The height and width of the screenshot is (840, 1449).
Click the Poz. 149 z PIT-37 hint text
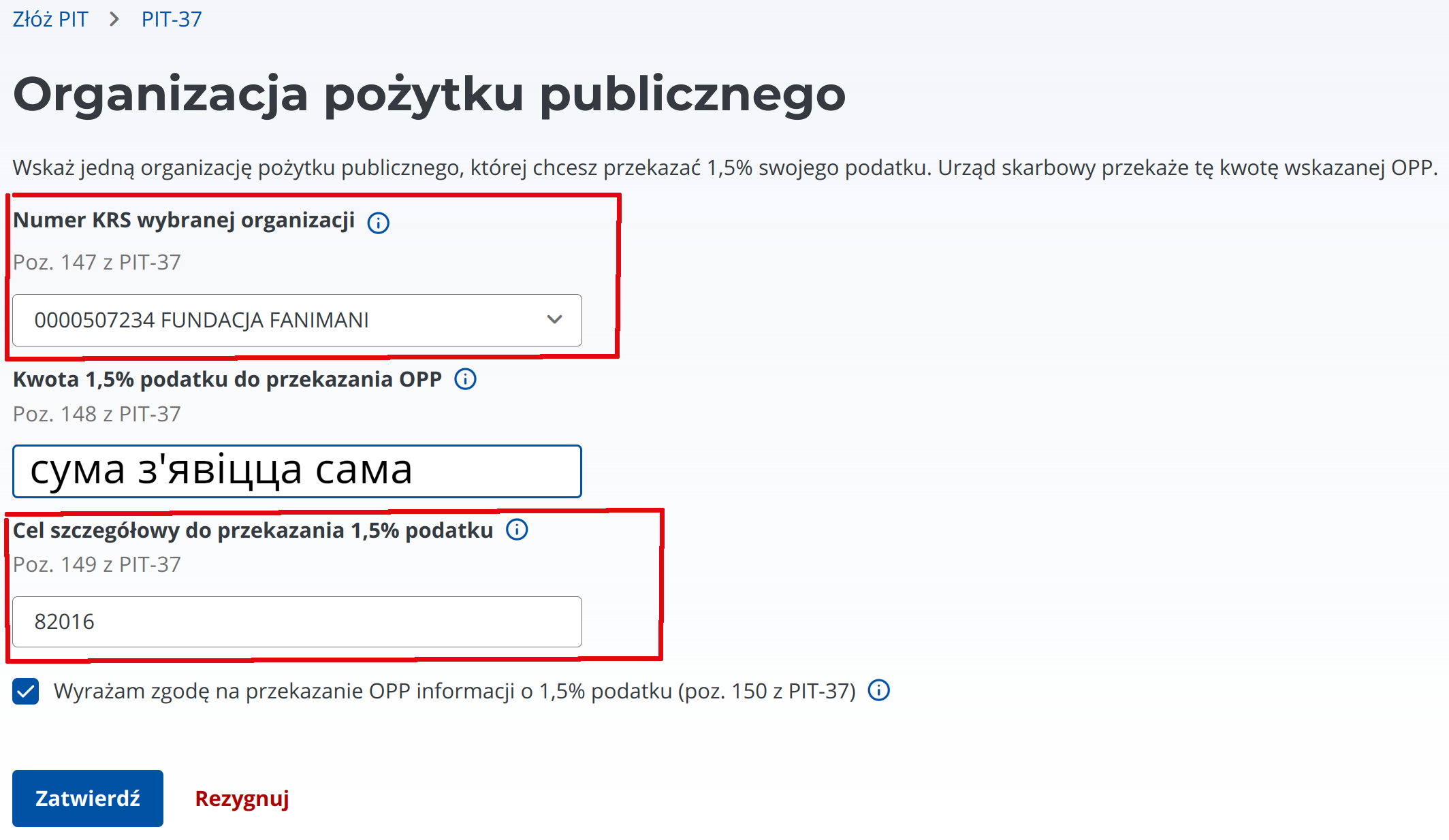click(97, 564)
